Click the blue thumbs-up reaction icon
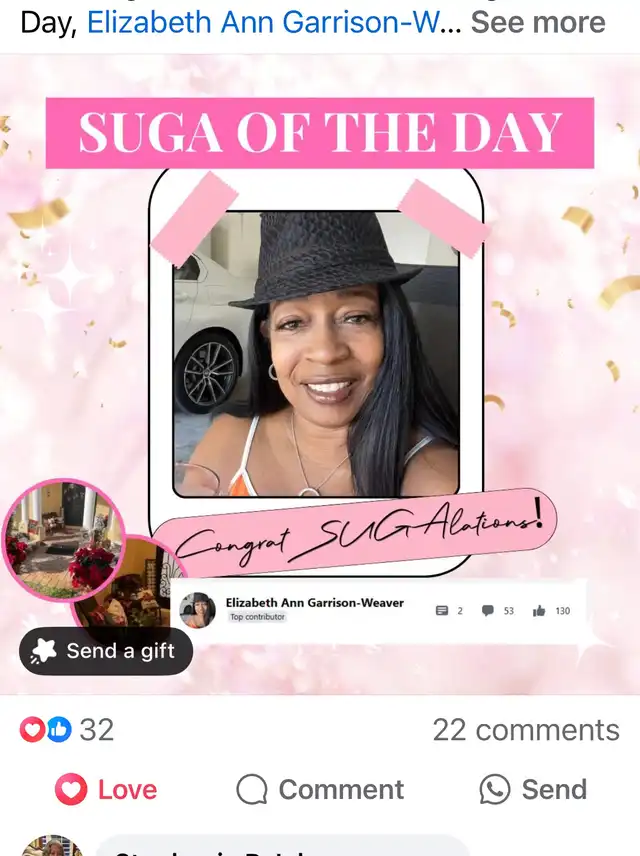Image resolution: width=640 pixels, height=856 pixels. [59, 729]
